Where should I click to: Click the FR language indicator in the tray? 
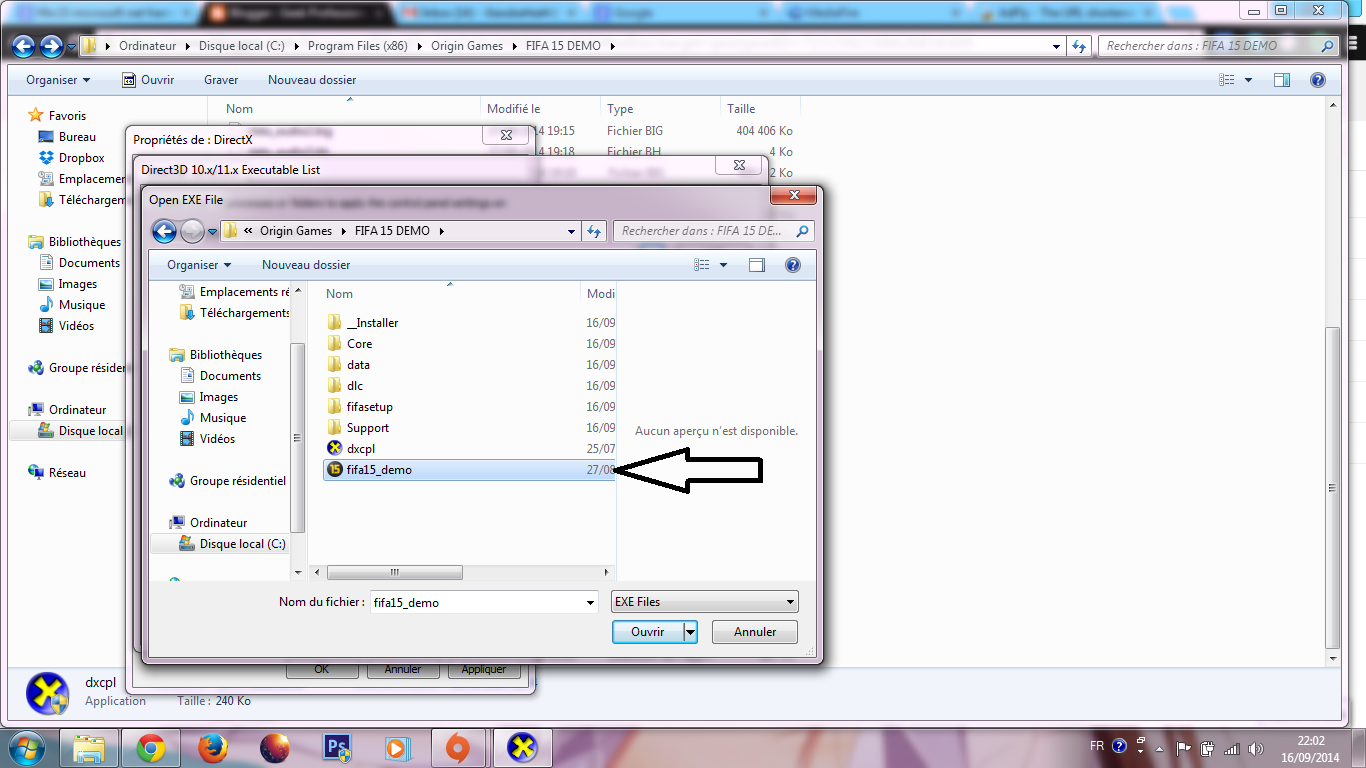click(1097, 747)
